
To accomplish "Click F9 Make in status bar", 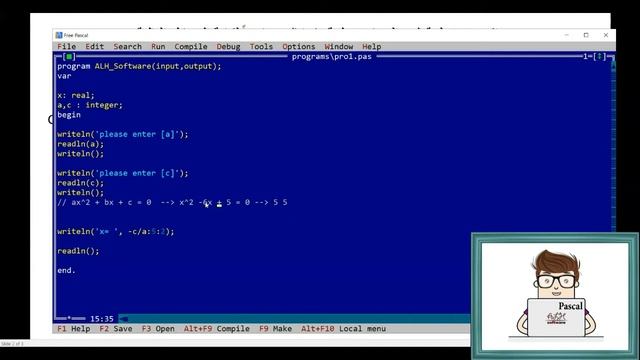I will point(276,329).
